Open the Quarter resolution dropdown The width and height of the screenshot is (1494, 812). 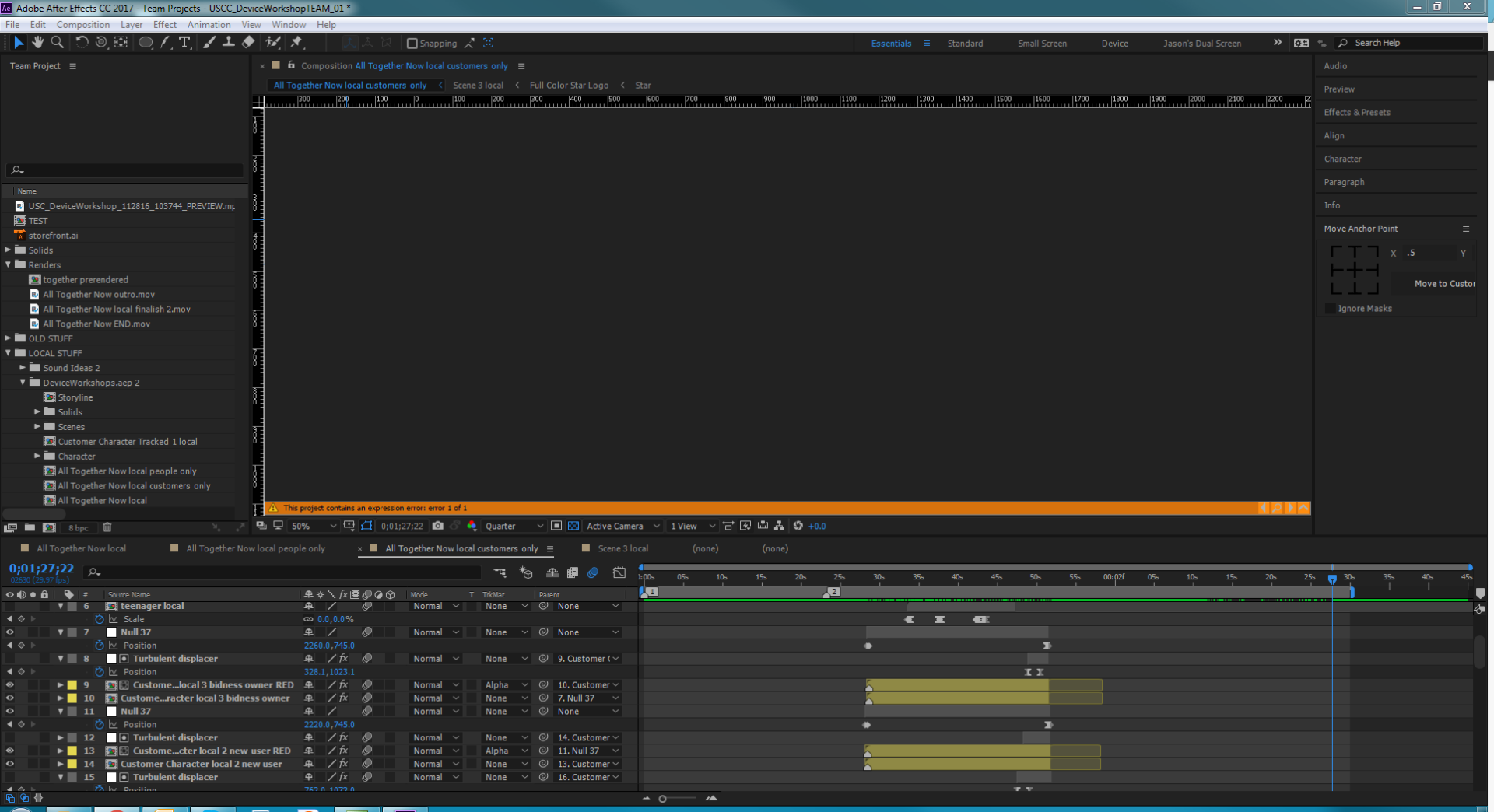point(514,527)
